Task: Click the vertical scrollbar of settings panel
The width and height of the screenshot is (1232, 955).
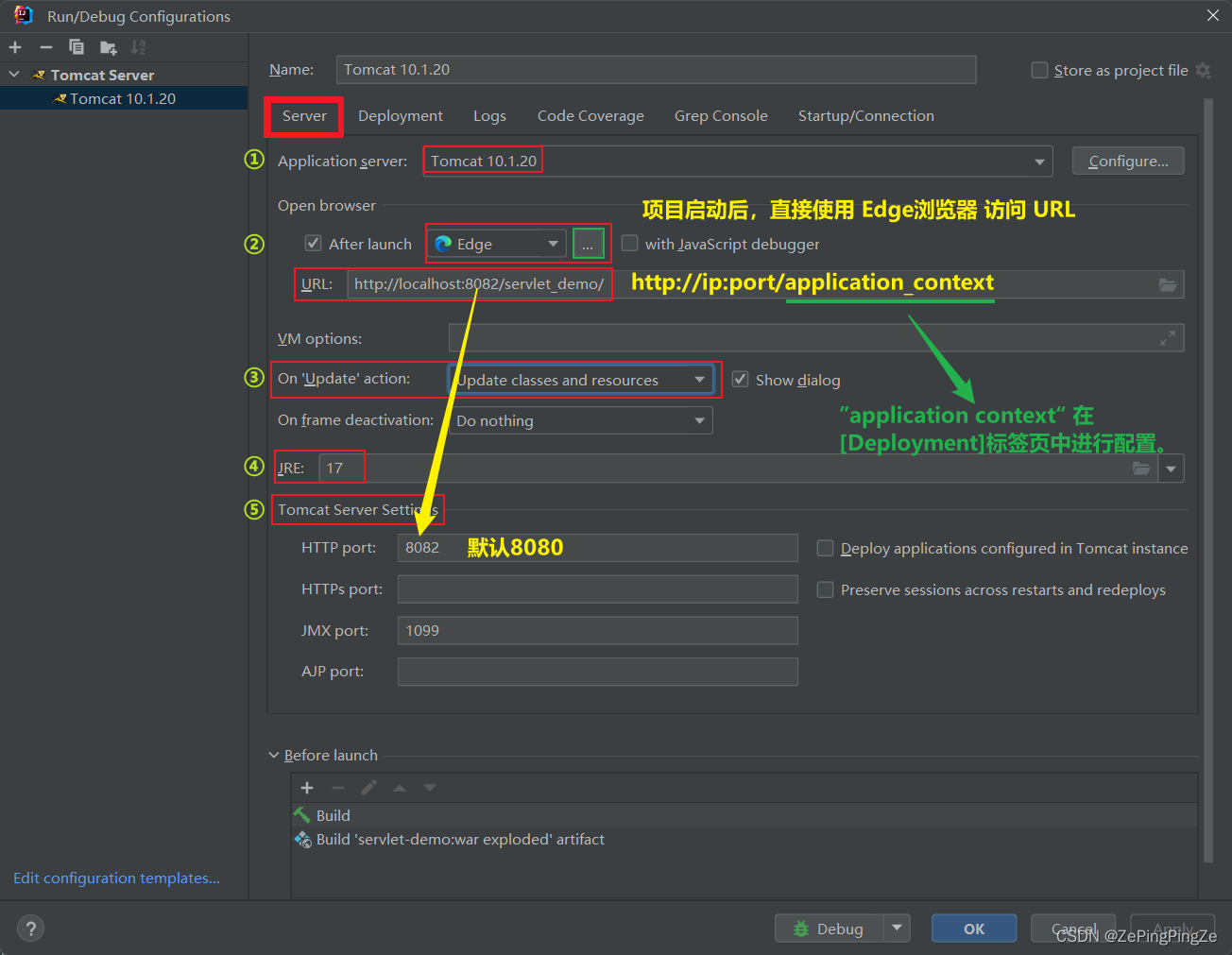Action: pyautogui.click(x=1208, y=482)
